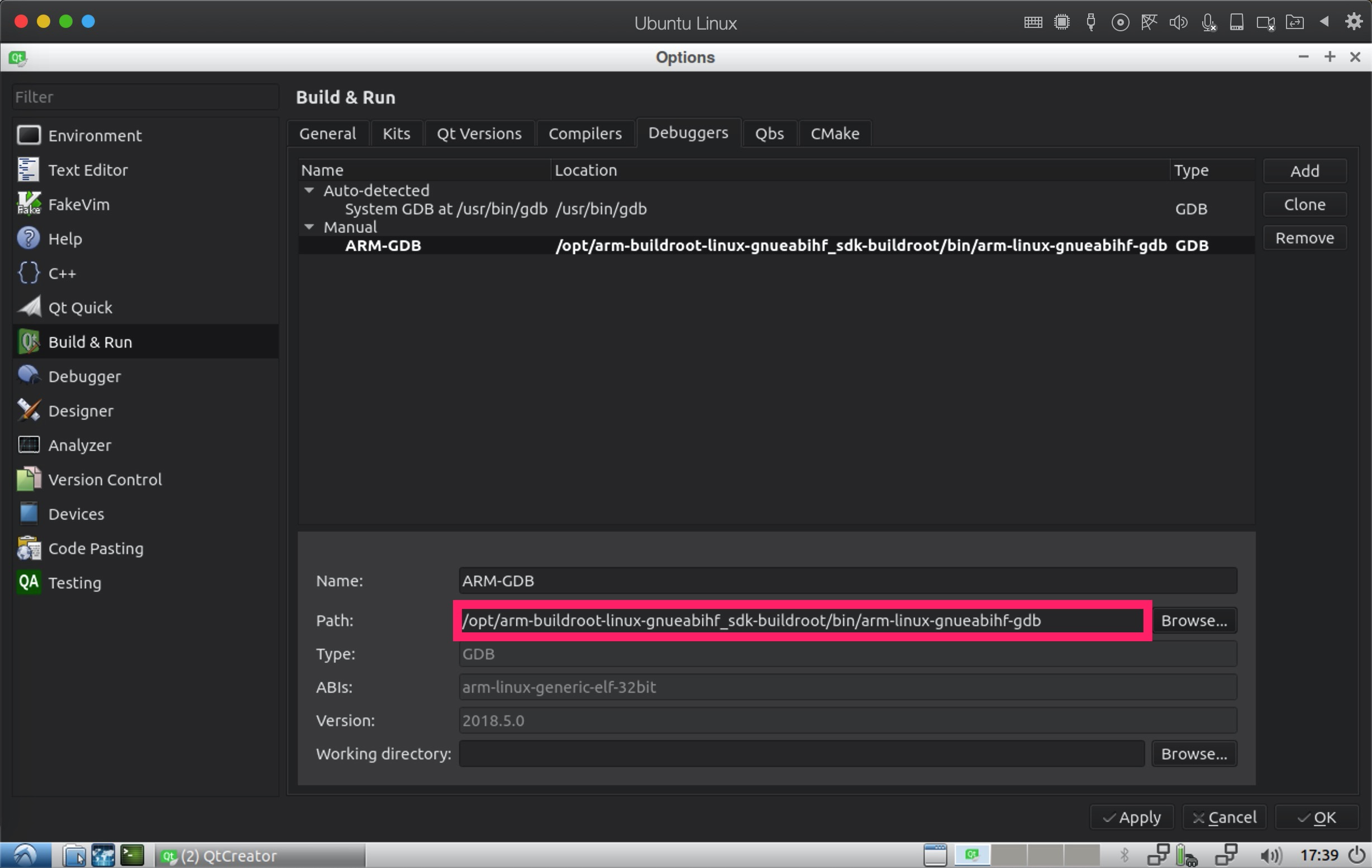Open the taskbar start menu icon
Viewport: 1372px width, 868px height.
[x=26, y=855]
